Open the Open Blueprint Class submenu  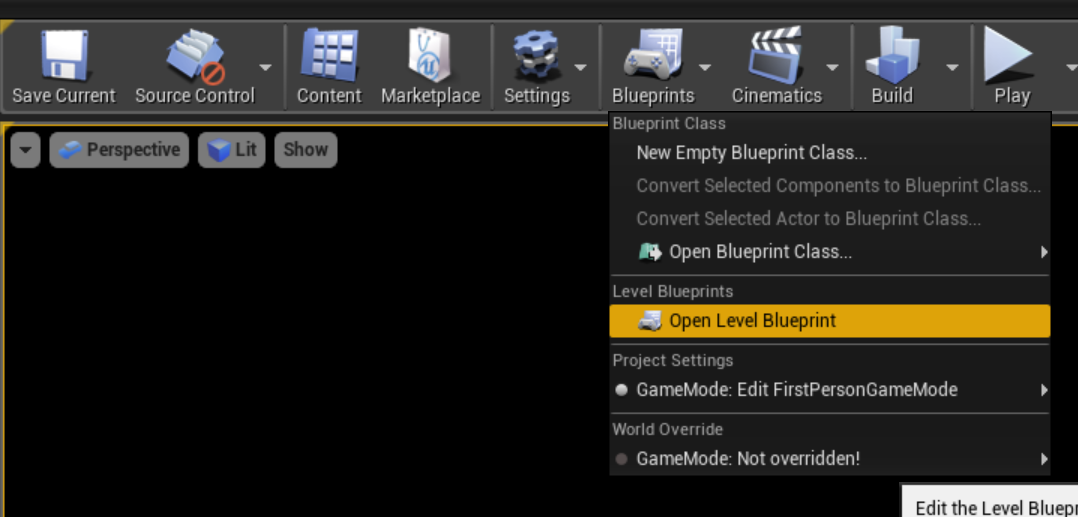click(760, 252)
